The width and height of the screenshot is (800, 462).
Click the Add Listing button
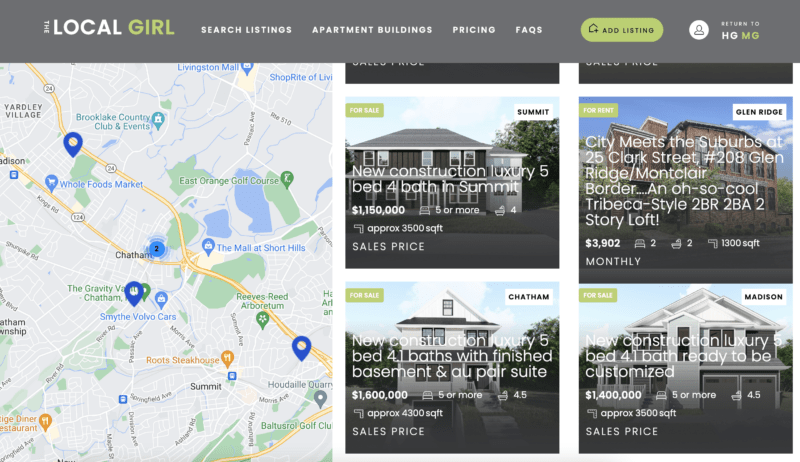[x=622, y=30]
